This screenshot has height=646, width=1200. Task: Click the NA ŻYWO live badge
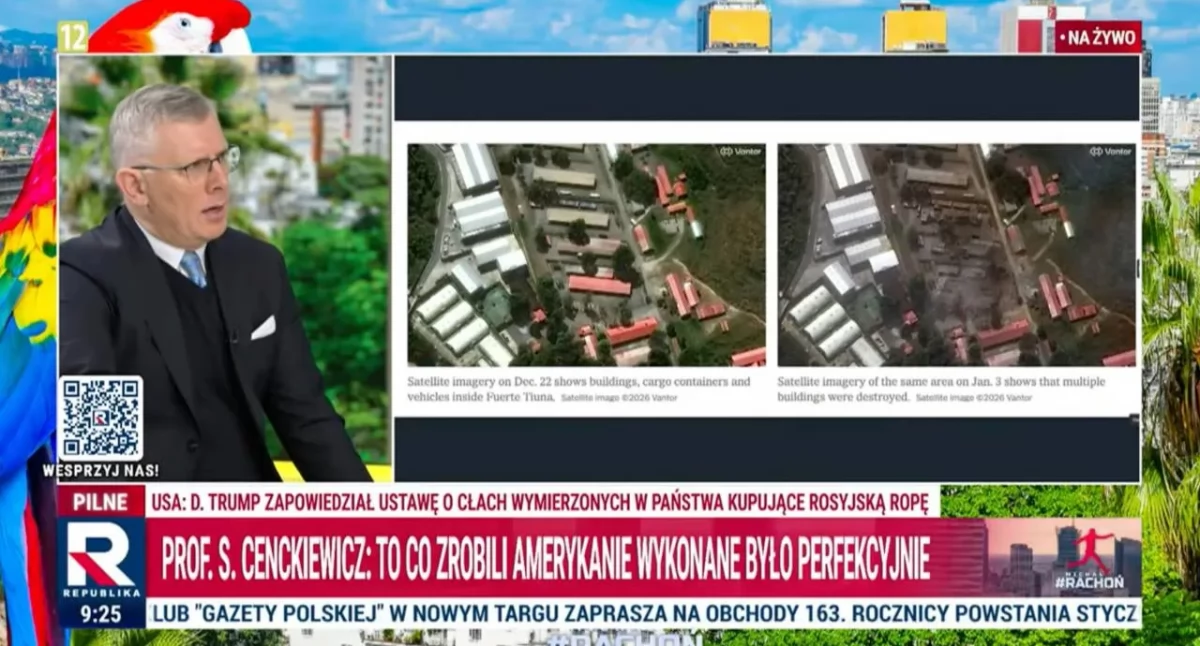point(1098,38)
